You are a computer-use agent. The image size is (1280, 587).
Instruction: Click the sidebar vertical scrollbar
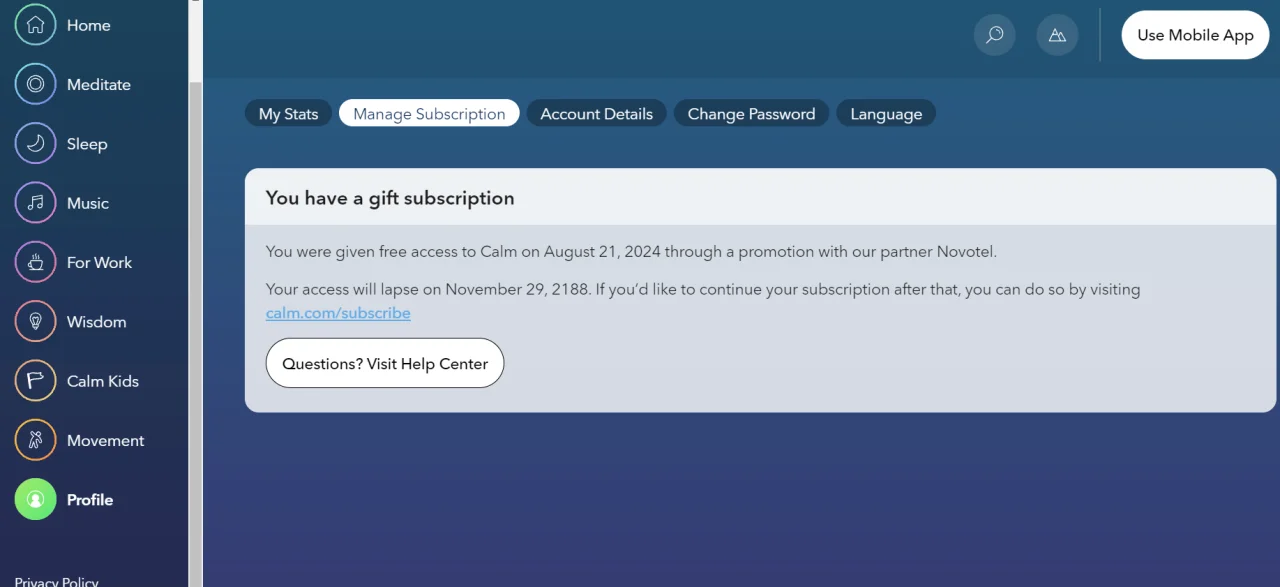pyautogui.click(x=196, y=293)
